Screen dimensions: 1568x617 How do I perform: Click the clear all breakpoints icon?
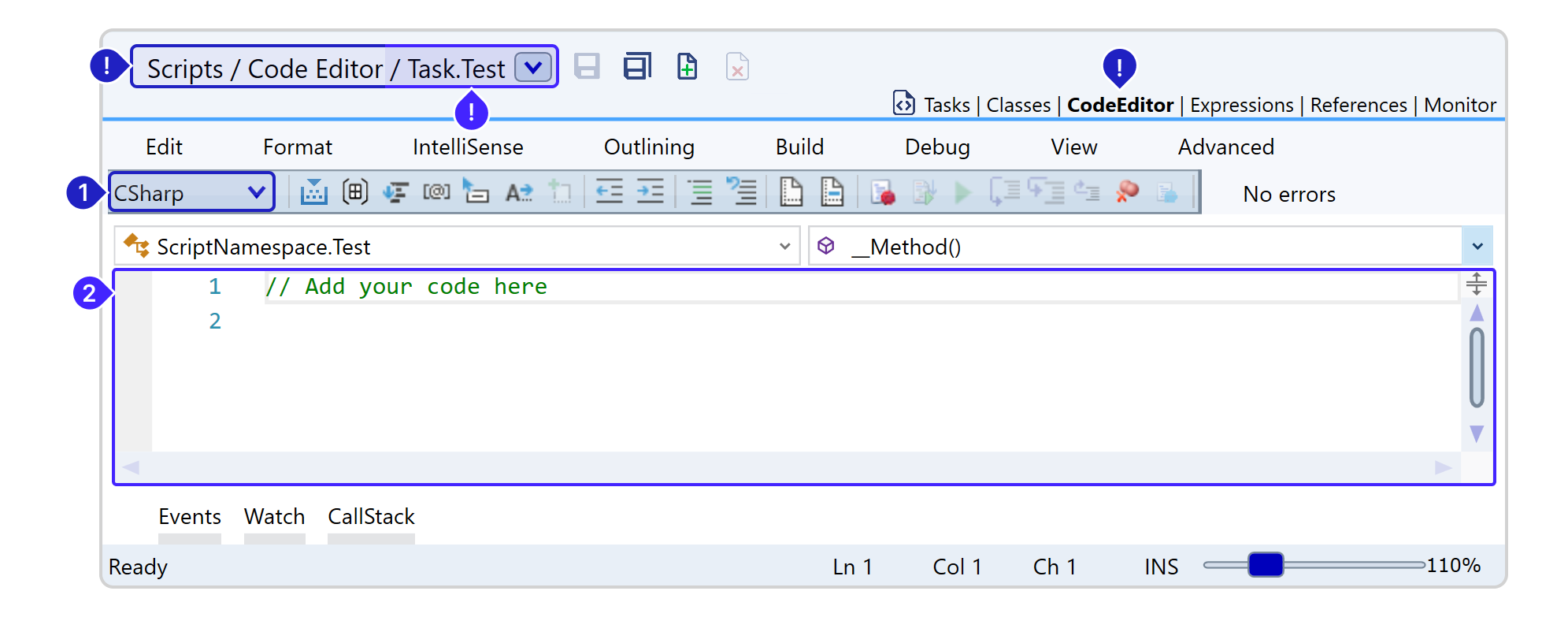(1127, 192)
